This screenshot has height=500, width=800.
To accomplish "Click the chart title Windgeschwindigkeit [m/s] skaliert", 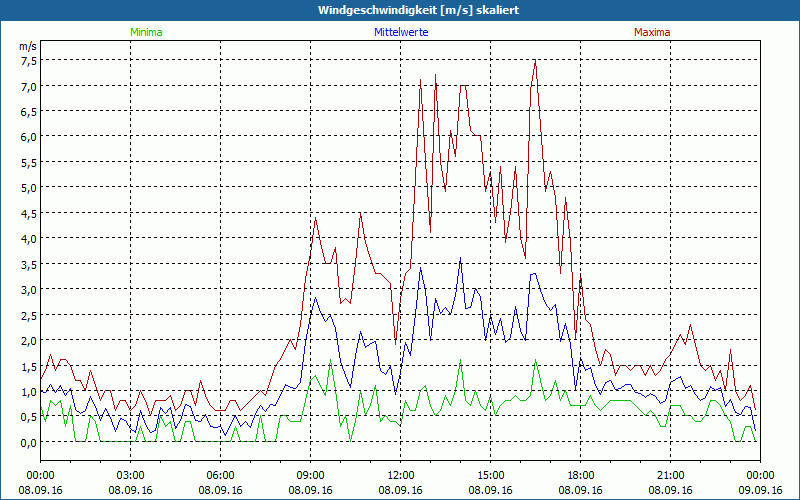I will pyautogui.click(x=418, y=10).
